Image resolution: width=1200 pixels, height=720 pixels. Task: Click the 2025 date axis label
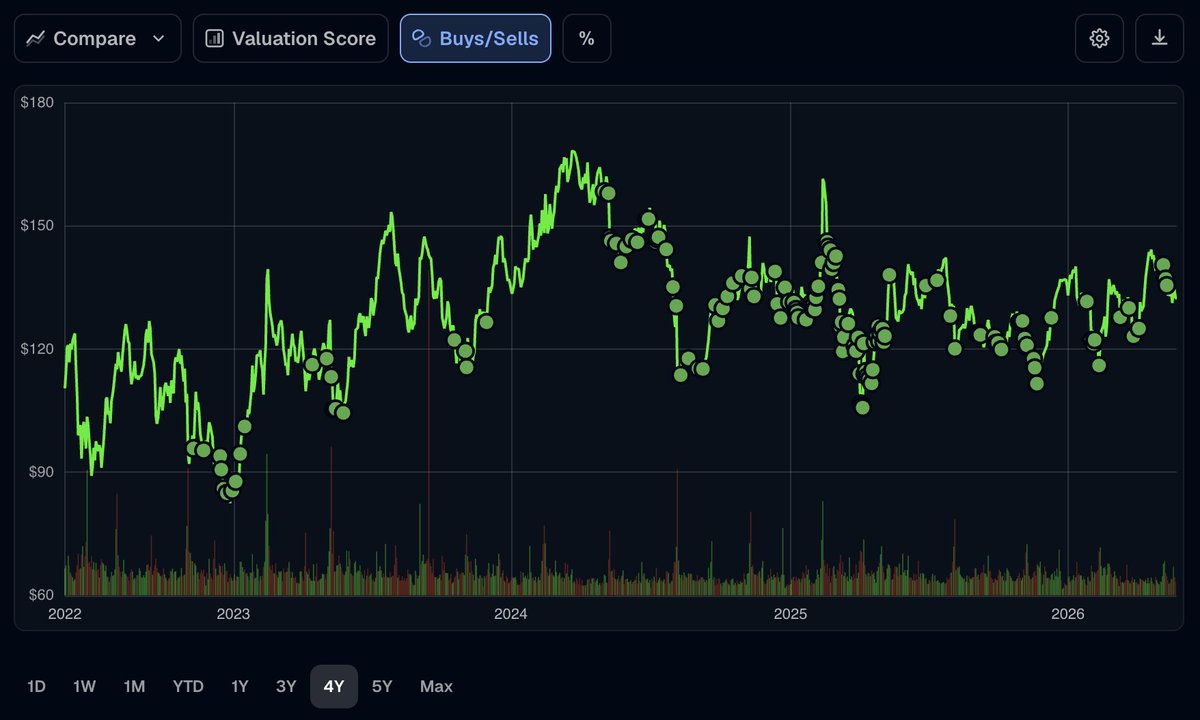pyautogui.click(x=790, y=613)
